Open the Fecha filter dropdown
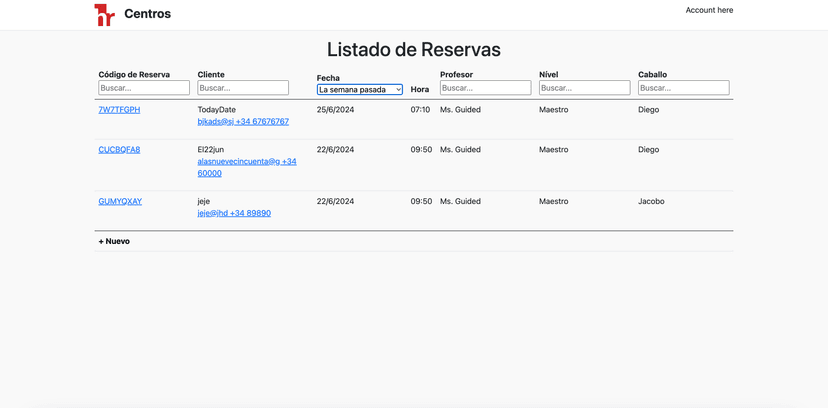This screenshot has height=408, width=828. pos(359,90)
